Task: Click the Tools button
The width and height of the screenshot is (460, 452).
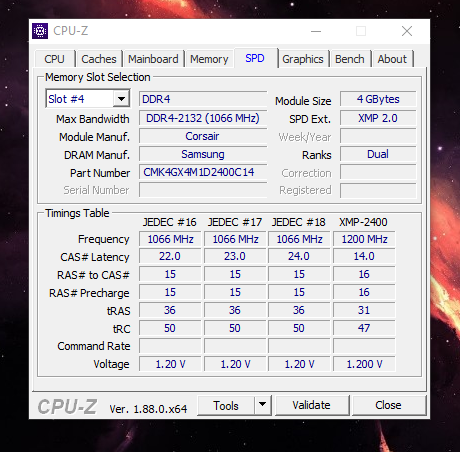Action: 226,405
